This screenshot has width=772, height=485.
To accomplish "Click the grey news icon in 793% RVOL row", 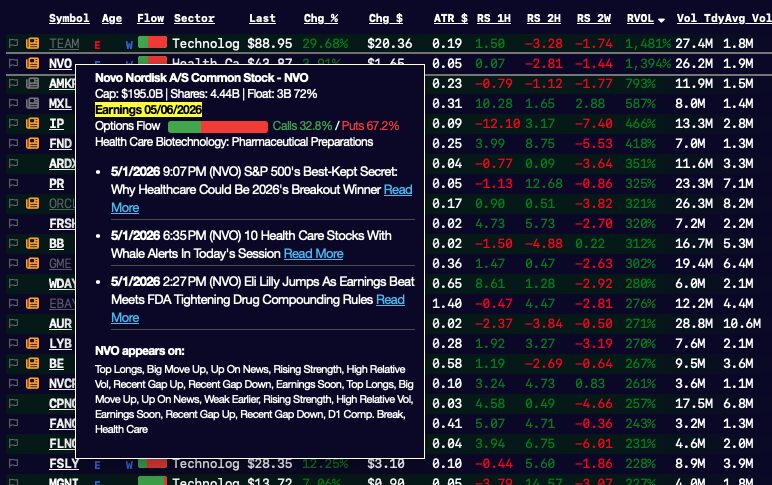I will click(32, 83).
